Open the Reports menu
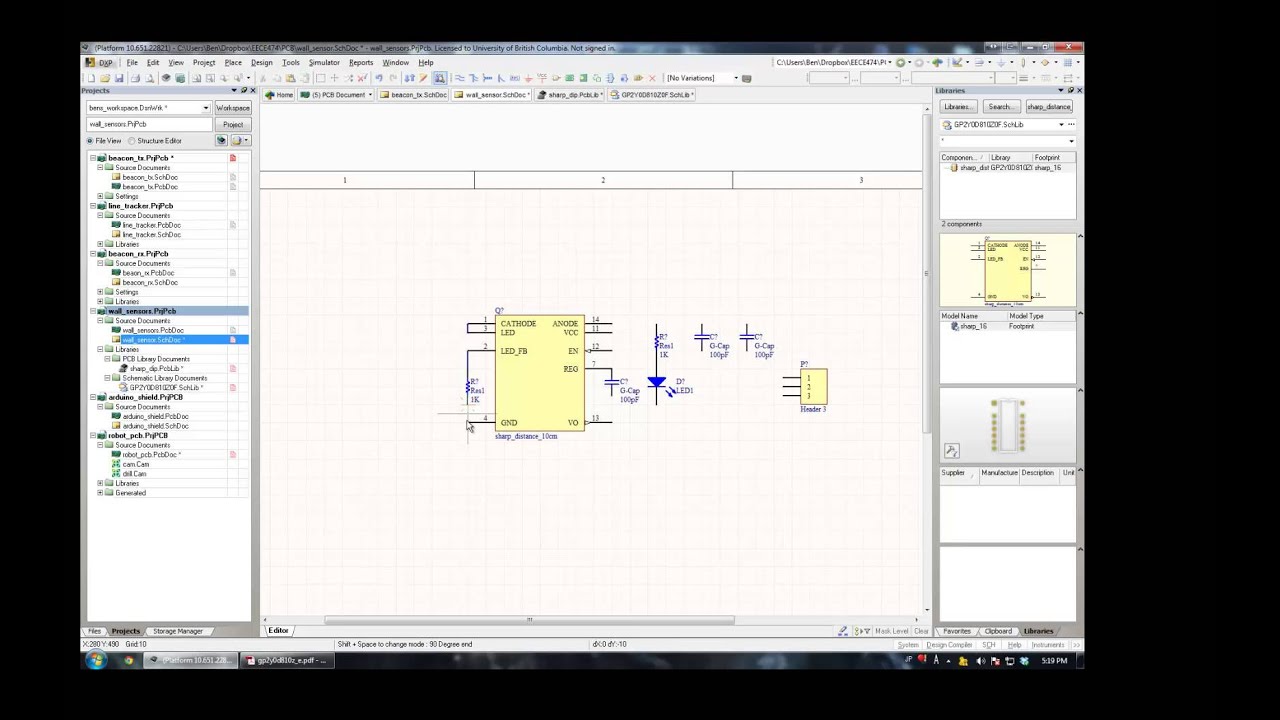The width and height of the screenshot is (1280, 720). click(x=361, y=63)
